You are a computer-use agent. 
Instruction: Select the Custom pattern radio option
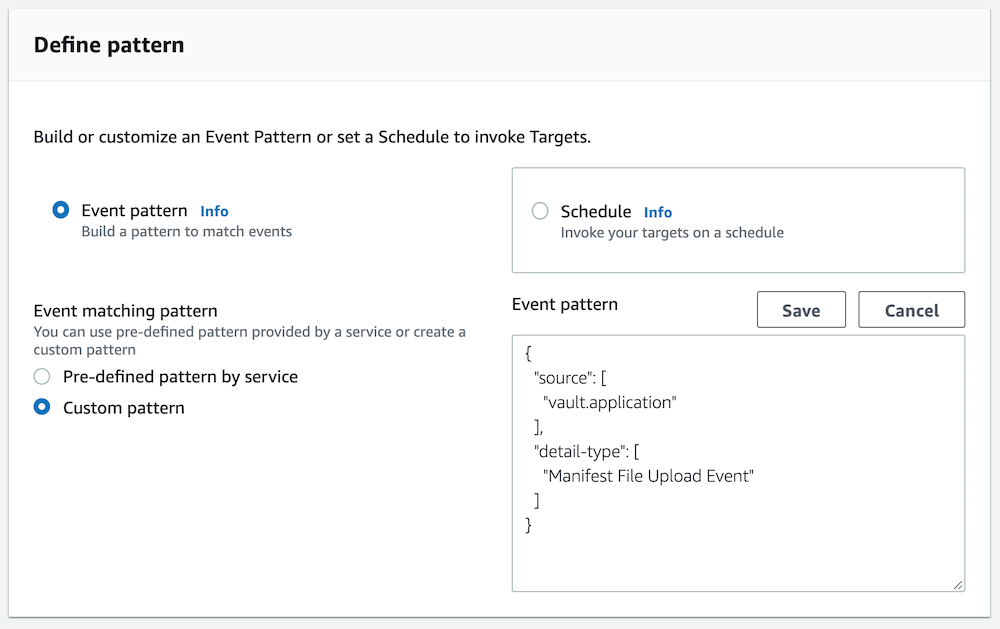click(x=42, y=408)
